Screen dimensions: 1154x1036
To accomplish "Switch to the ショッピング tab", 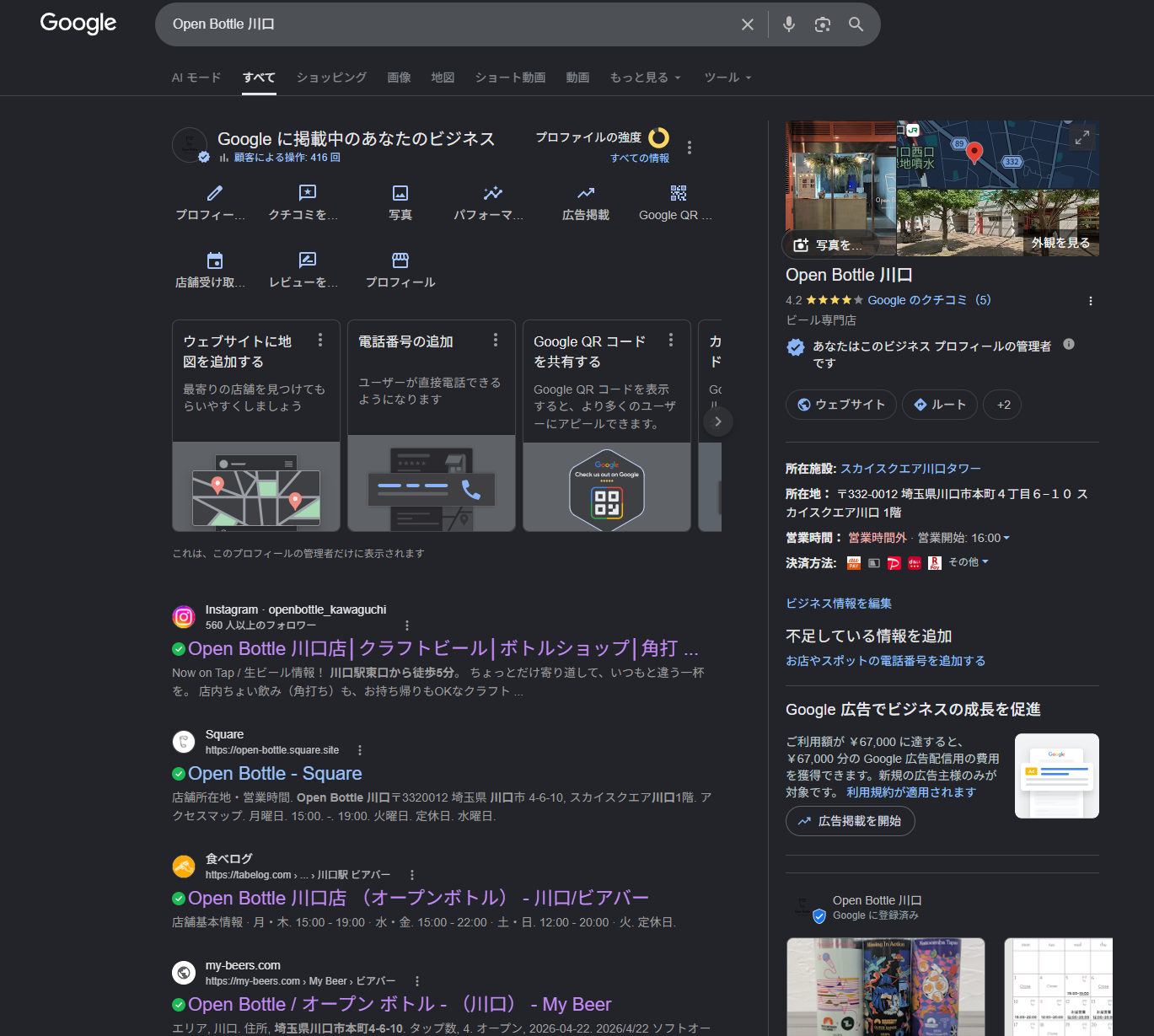I will click(331, 78).
